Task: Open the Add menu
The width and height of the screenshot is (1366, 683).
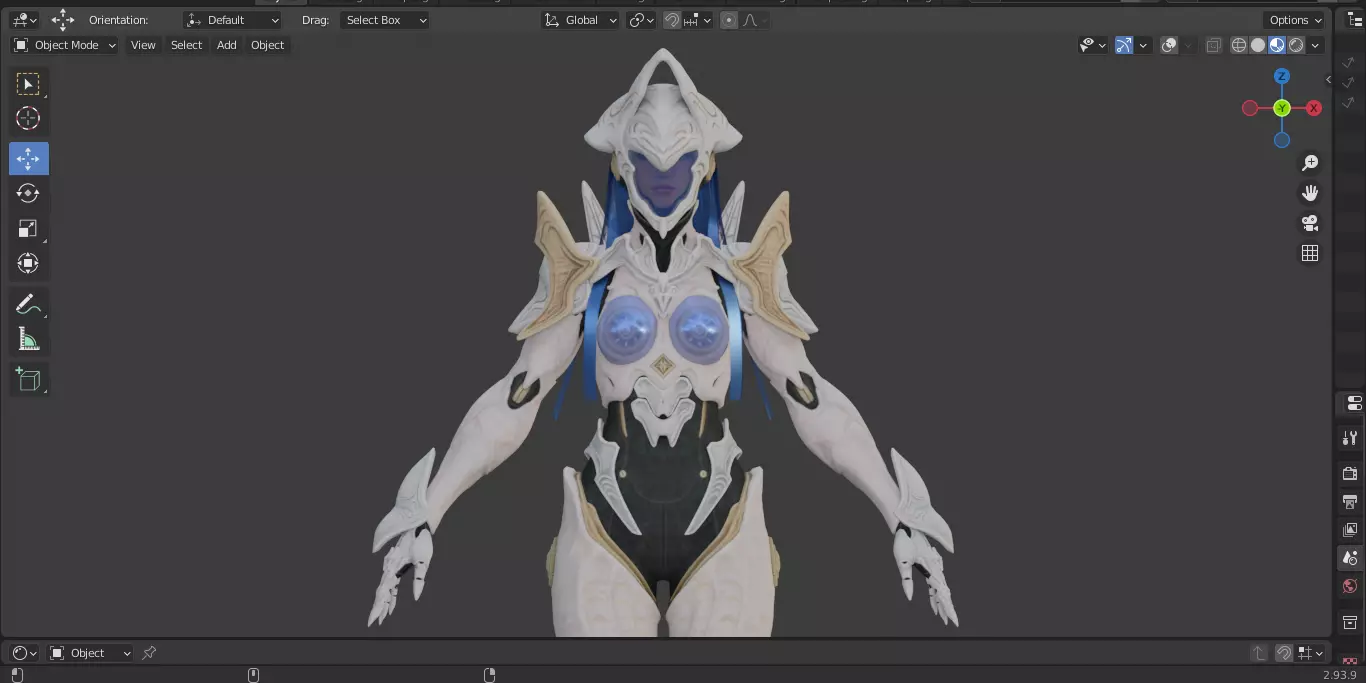Action: tap(227, 45)
